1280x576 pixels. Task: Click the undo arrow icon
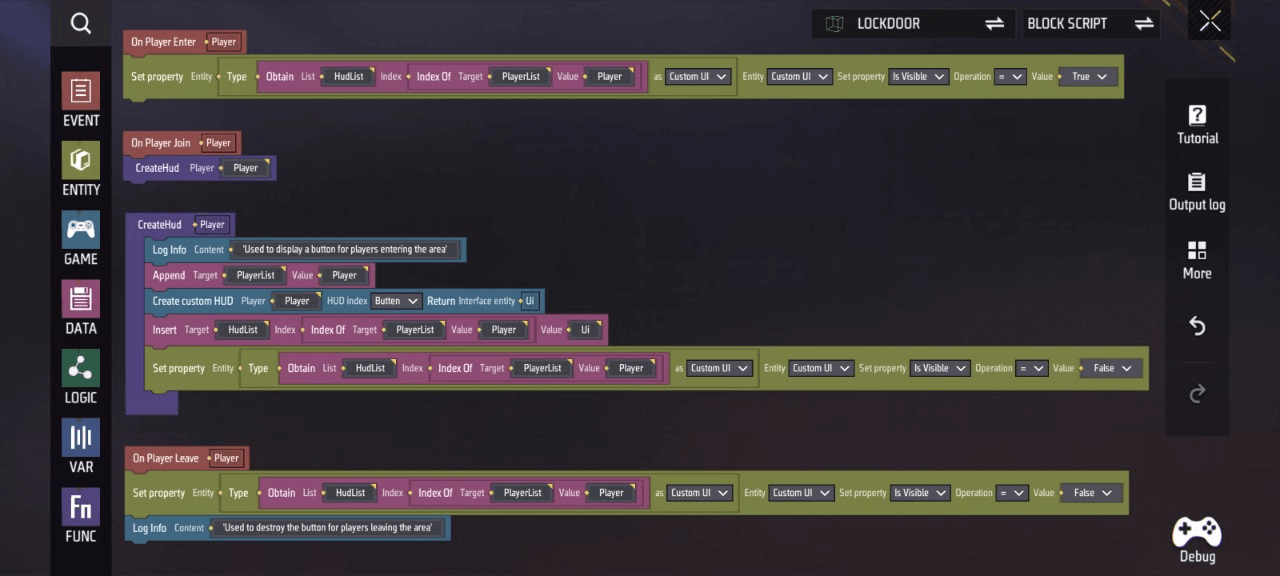click(1197, 327)
